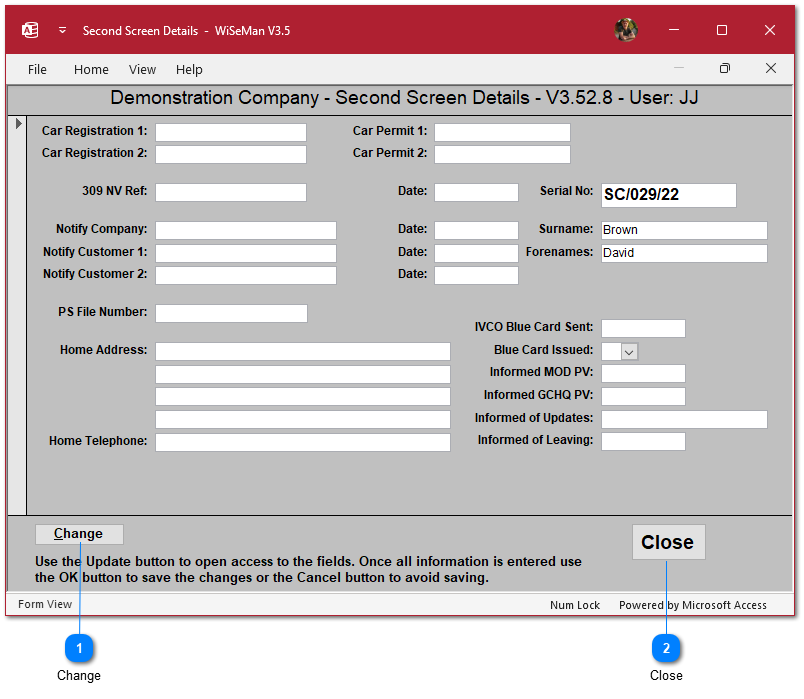Click the Serial No field showing SC/029/22
This screenshot has height=699, width=804.
click(x=668, y=195)
